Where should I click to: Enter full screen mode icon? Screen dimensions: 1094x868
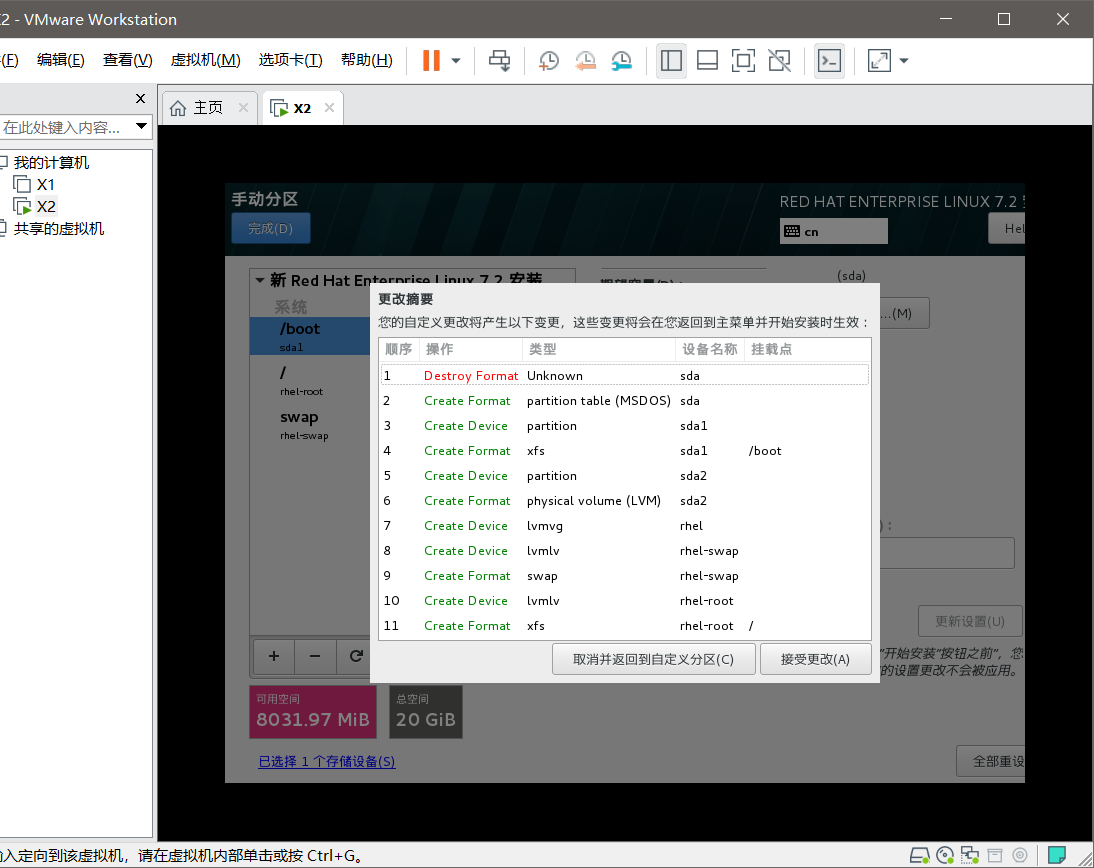[744, 61]
